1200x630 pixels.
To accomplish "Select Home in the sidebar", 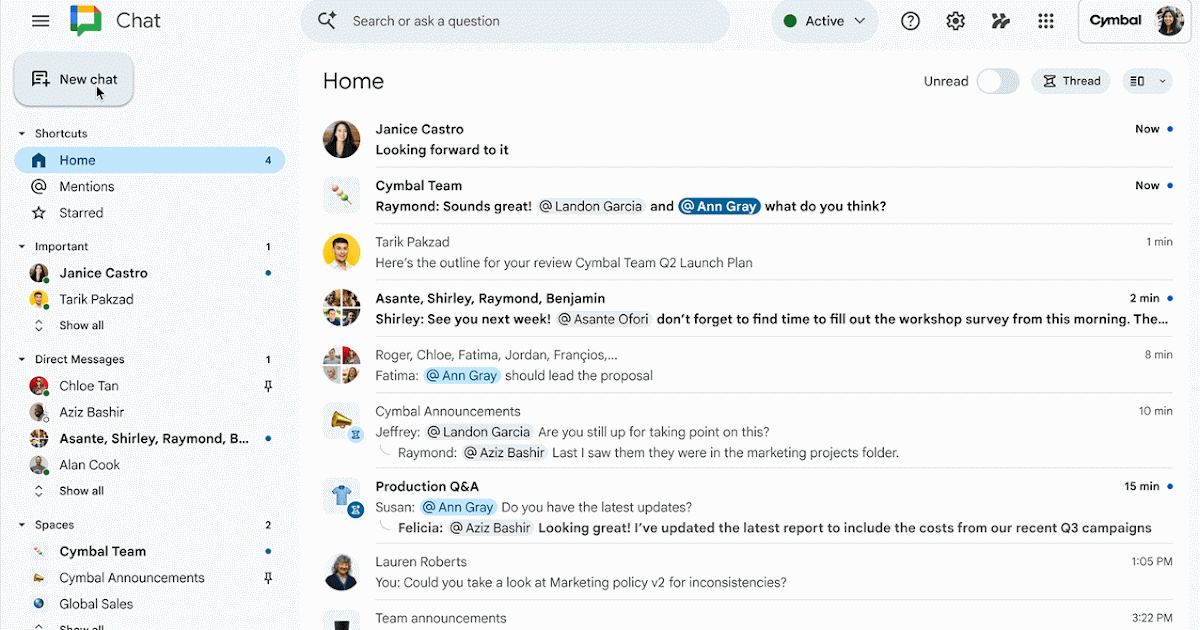I will tap(77, 160).
